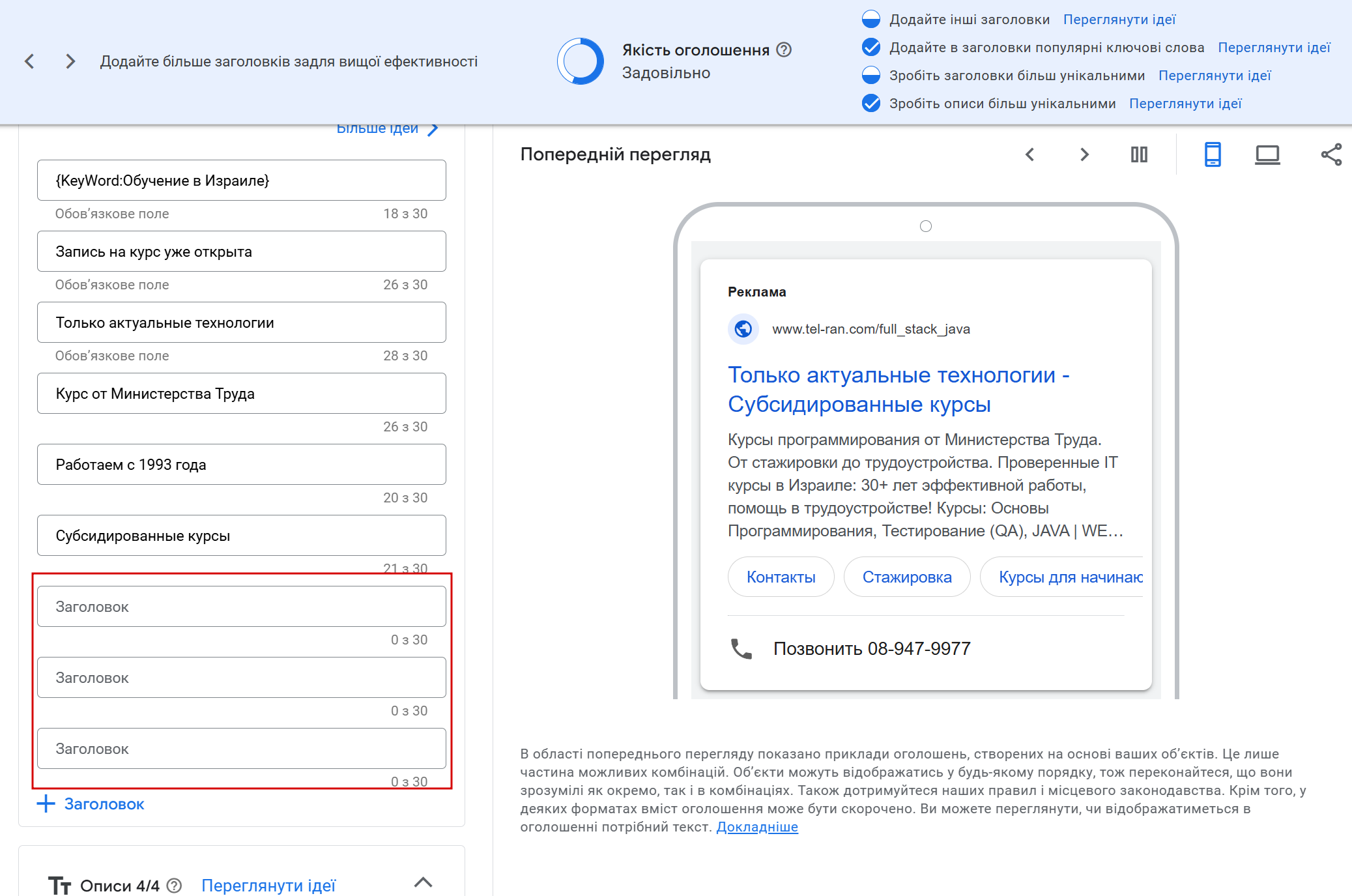1352x896 pixels.
Task: Click the preview URL www.tel-ran.com/full_stack_java
Action: [x=871, y=329]
